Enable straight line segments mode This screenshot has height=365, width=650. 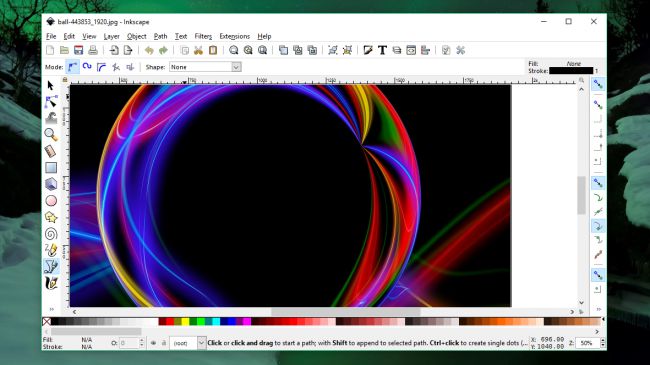pyautogui.click(x=116, y=67)
